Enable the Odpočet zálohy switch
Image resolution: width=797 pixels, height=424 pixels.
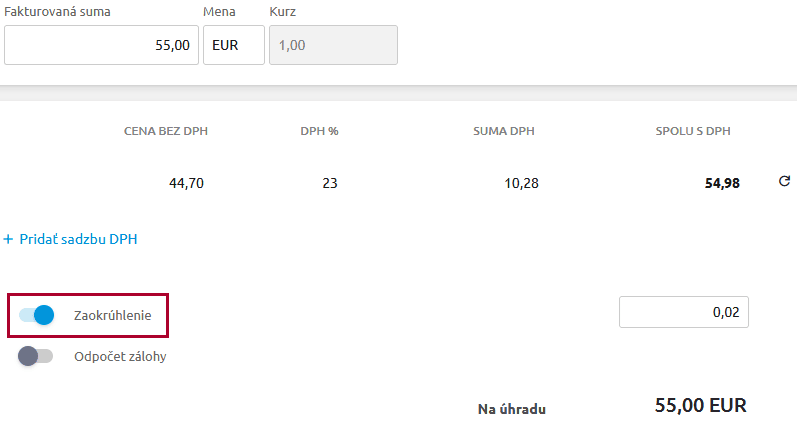coord(36,356)
